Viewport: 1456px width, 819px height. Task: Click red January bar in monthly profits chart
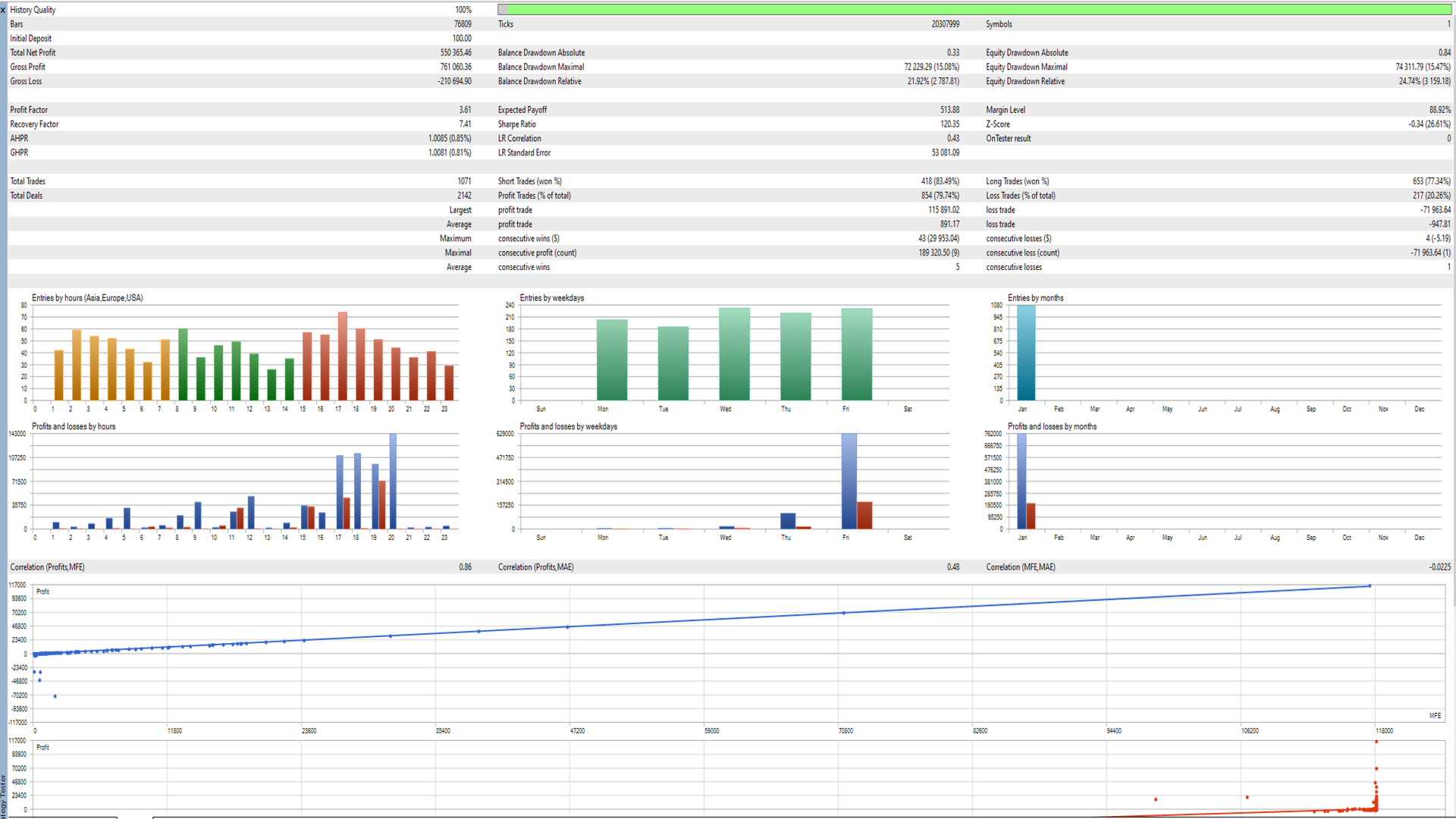point(1031,516)
